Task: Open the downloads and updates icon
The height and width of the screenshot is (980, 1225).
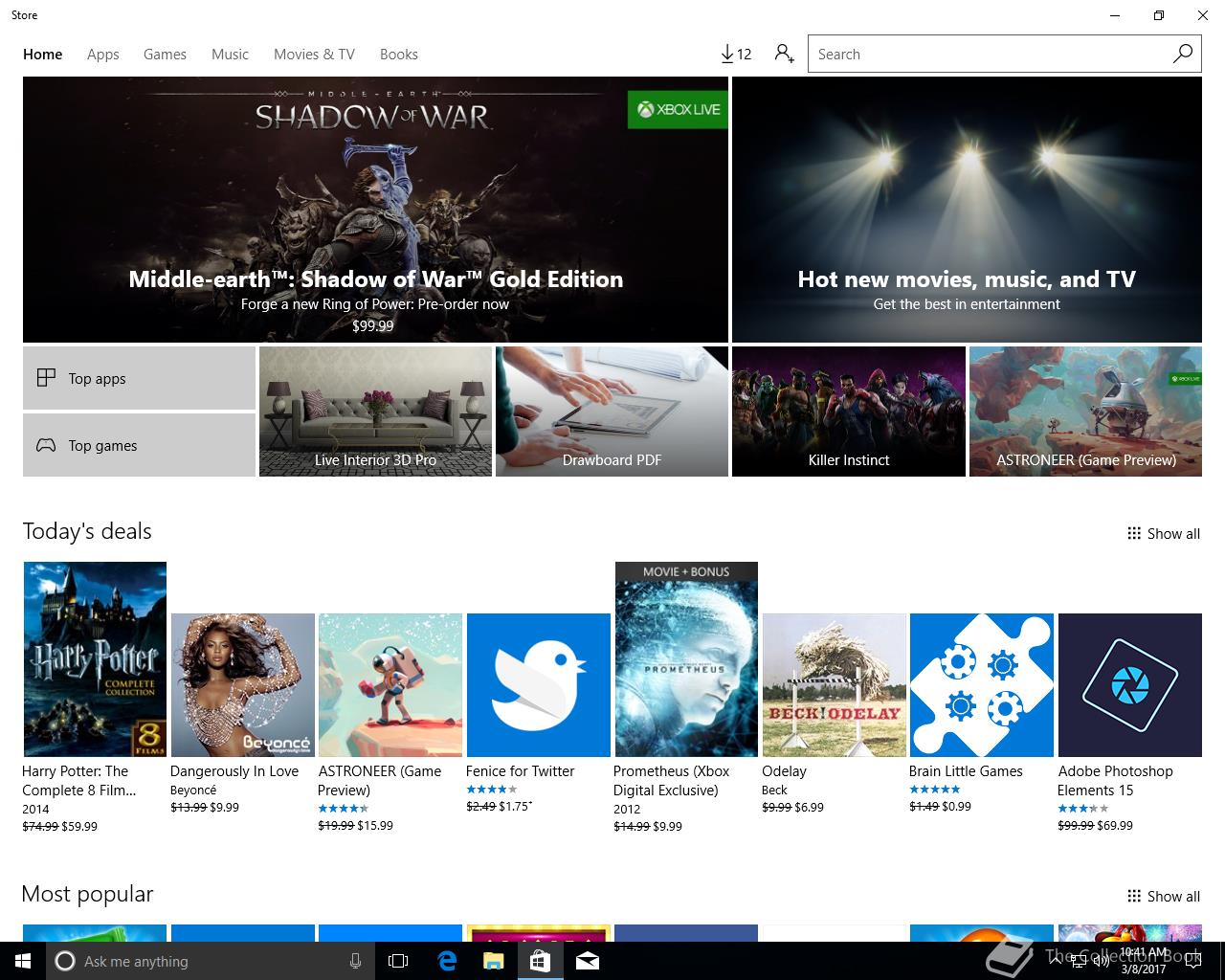Action: tap(736, 55)
